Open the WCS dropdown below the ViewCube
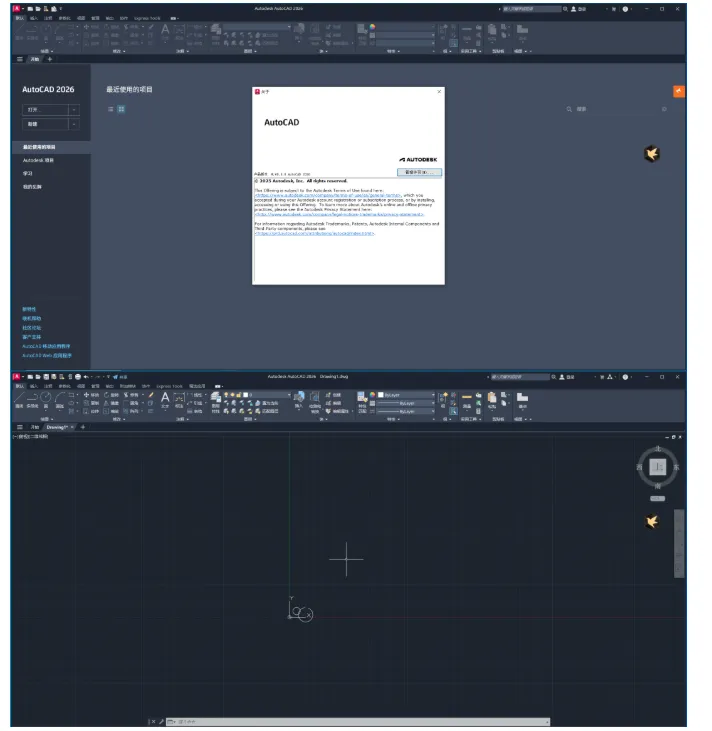Viewport: 712px width, 731px height. (x=657, y=498)
